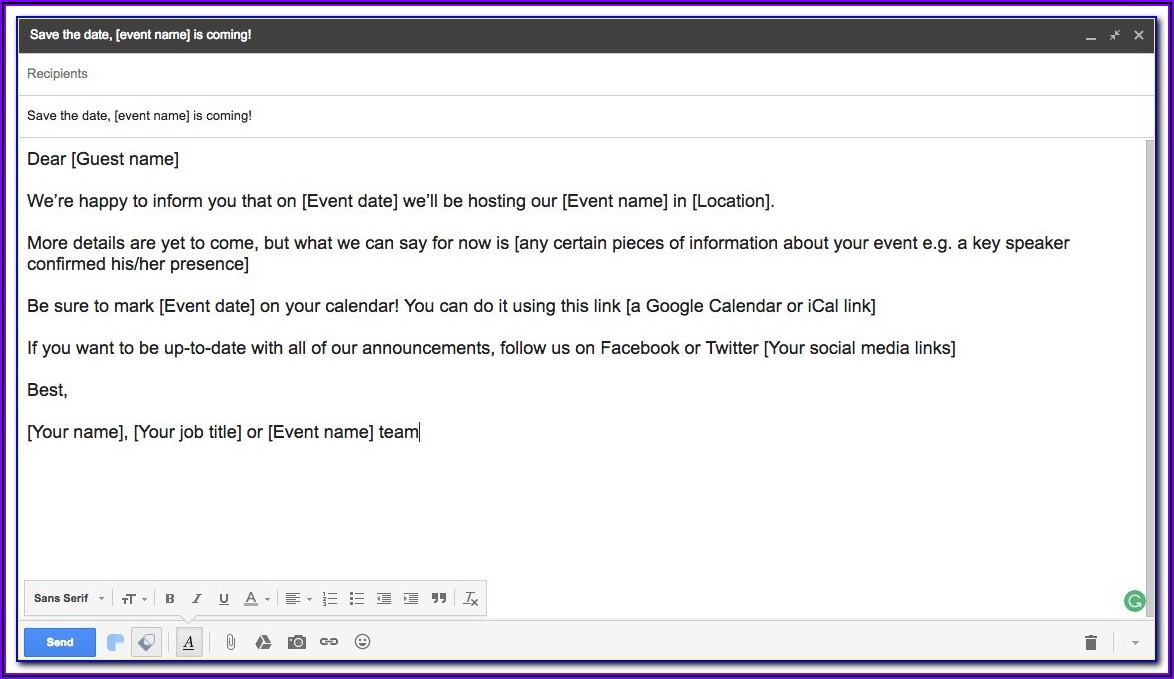
Task: Attach a file with the paperclip icon
Action: 230,642
